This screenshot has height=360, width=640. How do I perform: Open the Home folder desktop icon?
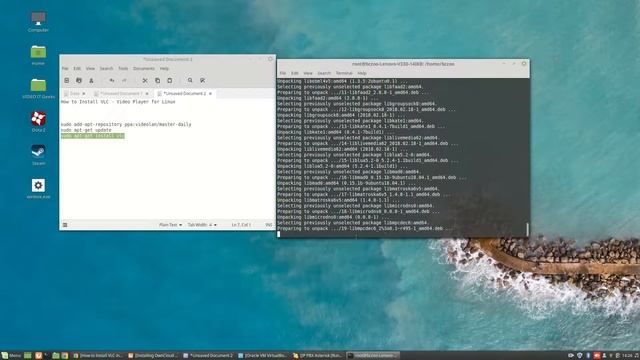click(38, 55)
